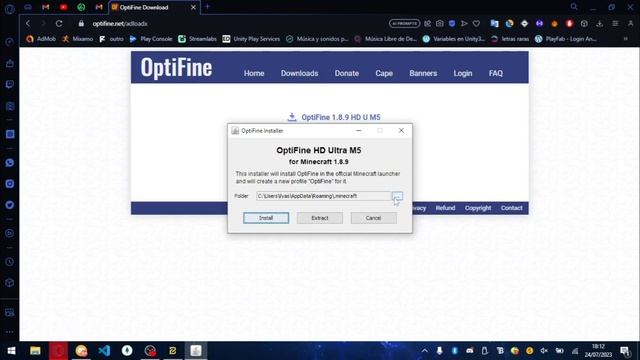Click the Folder path input field
Viewport: 640px width, 360px height.
click(324, 196)
